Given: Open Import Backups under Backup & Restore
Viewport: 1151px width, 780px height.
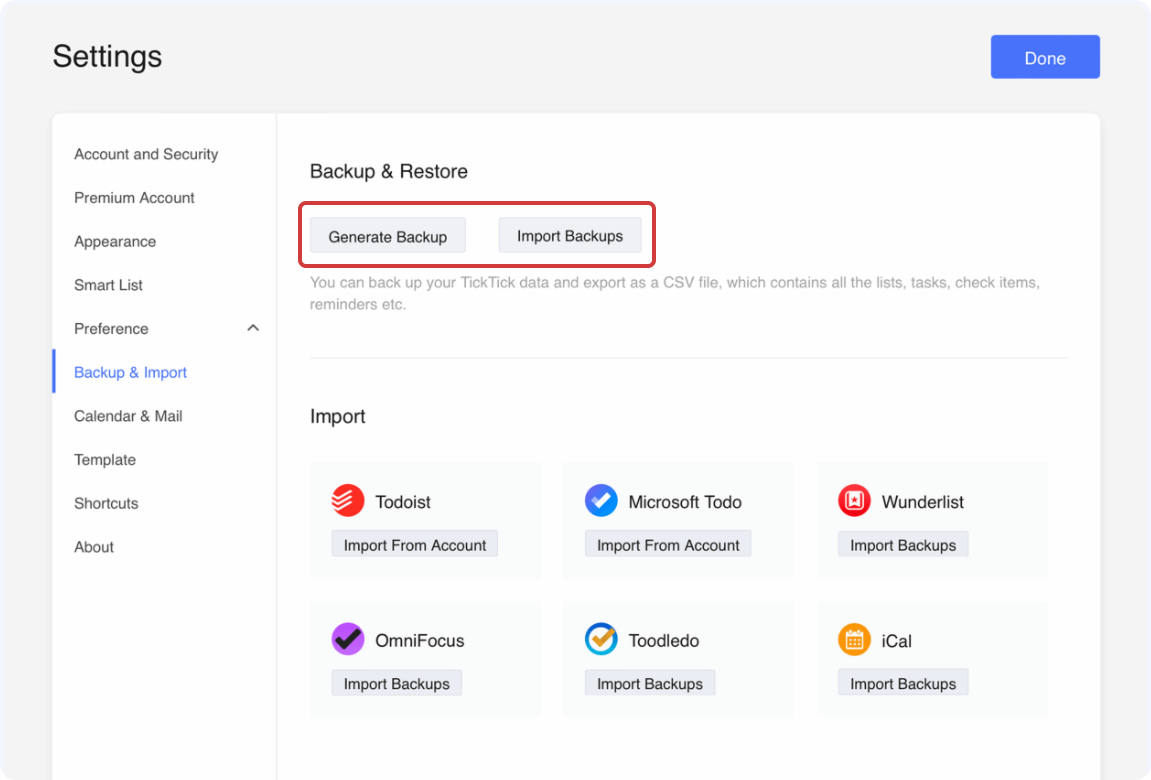Looking at the screenshot, I should [x=570, y=235].
